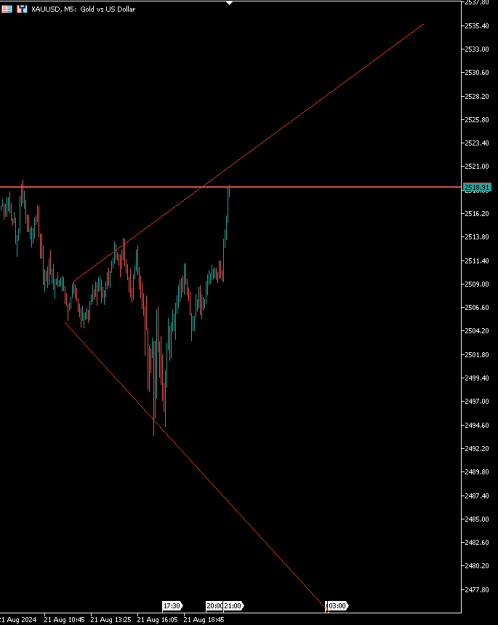Select the 20:00 time marker label
Viewport: 498px width, 625px height.
214,606
